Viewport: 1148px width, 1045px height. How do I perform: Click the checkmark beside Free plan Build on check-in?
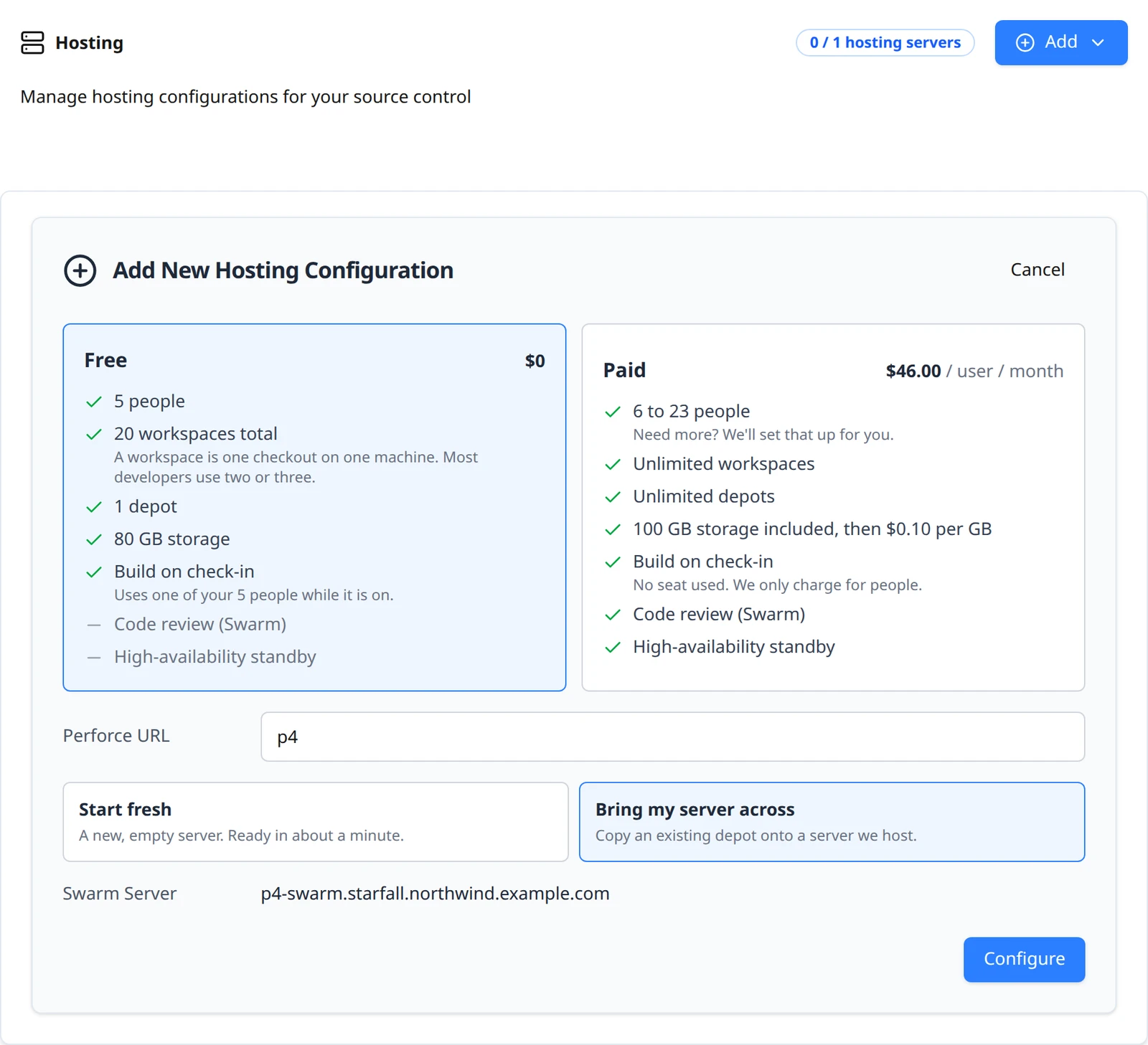94,572
